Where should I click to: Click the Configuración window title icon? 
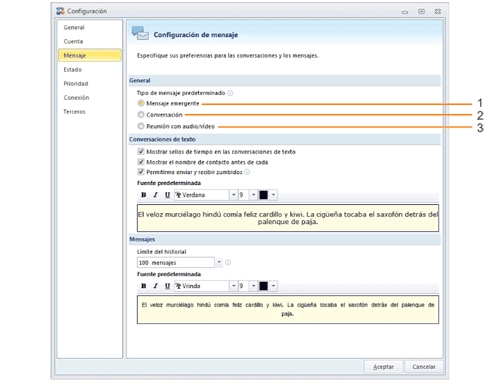(60, 11)
